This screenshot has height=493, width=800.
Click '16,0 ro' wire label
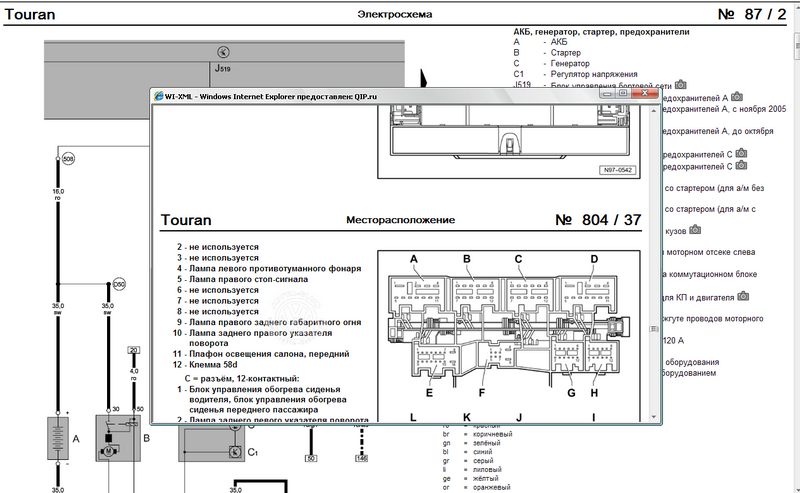[x=58, y=194]
